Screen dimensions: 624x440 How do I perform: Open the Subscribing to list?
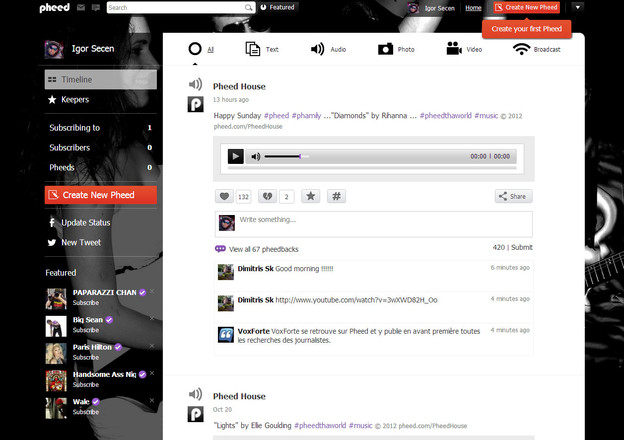[x=101, y=128]
